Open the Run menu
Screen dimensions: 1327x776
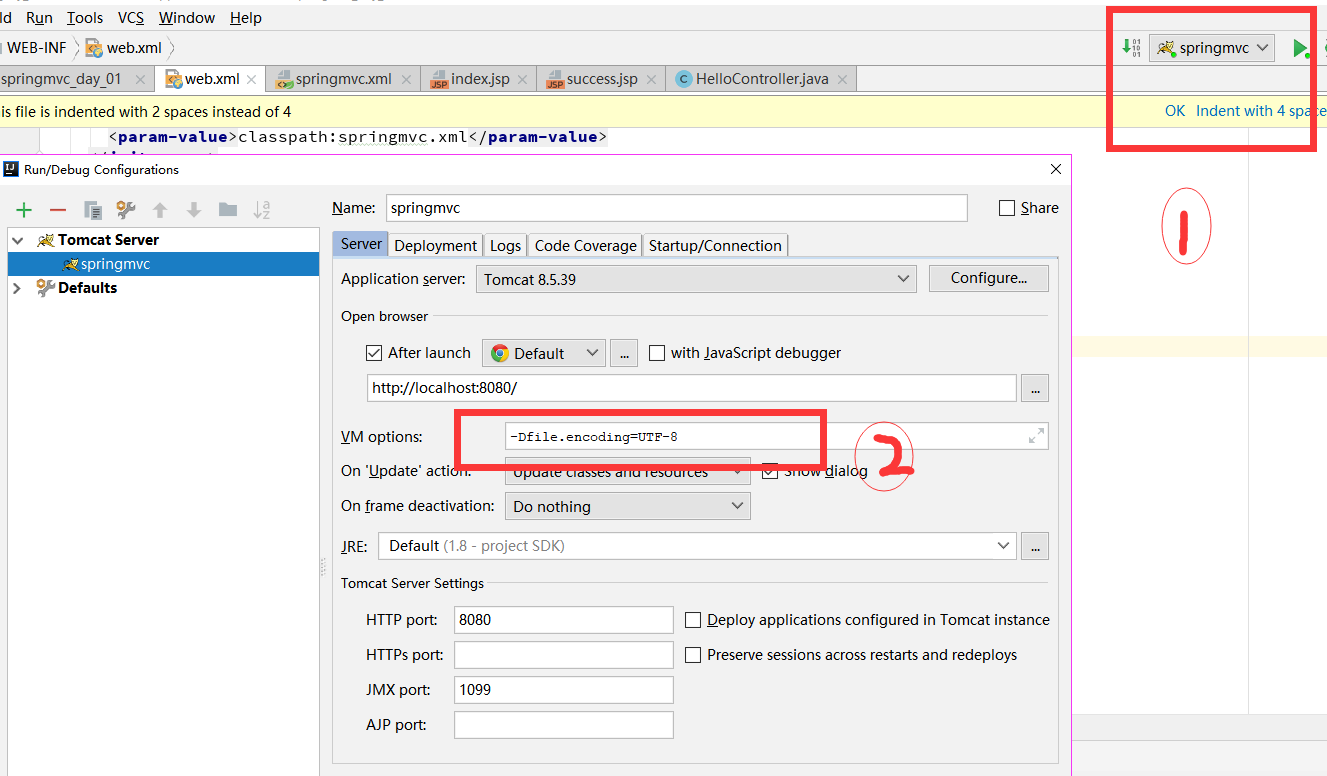click(39, 17)
